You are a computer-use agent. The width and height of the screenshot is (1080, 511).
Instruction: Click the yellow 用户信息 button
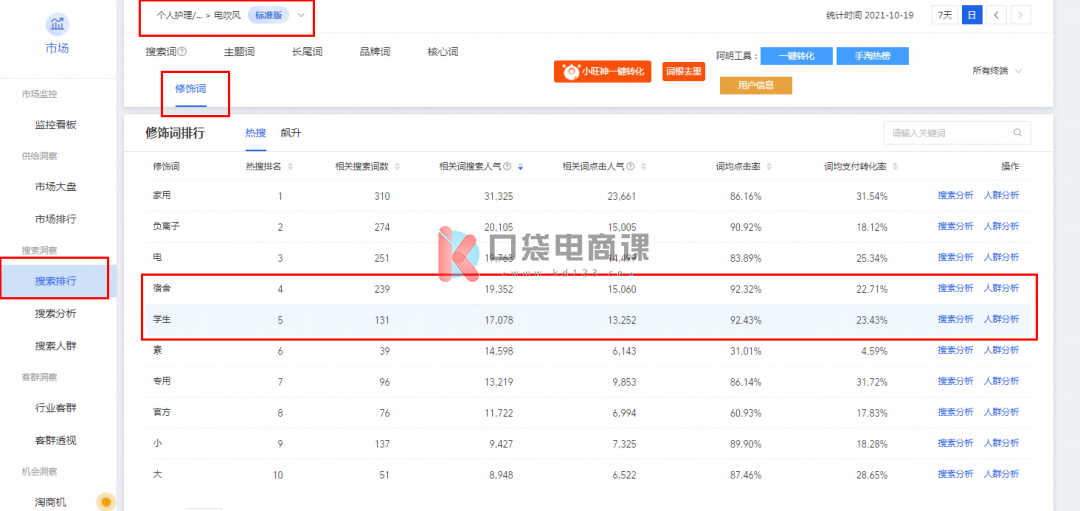(755, 85)
